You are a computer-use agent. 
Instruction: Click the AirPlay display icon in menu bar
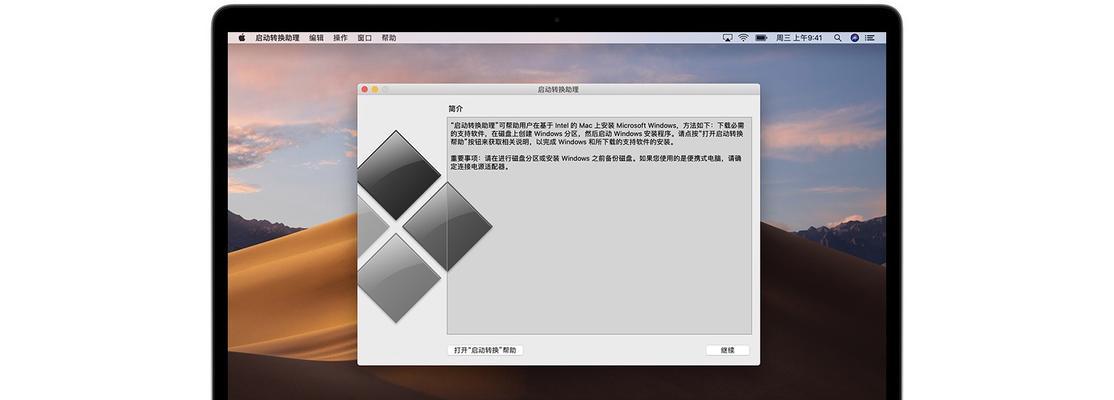(x=728, y=38)
